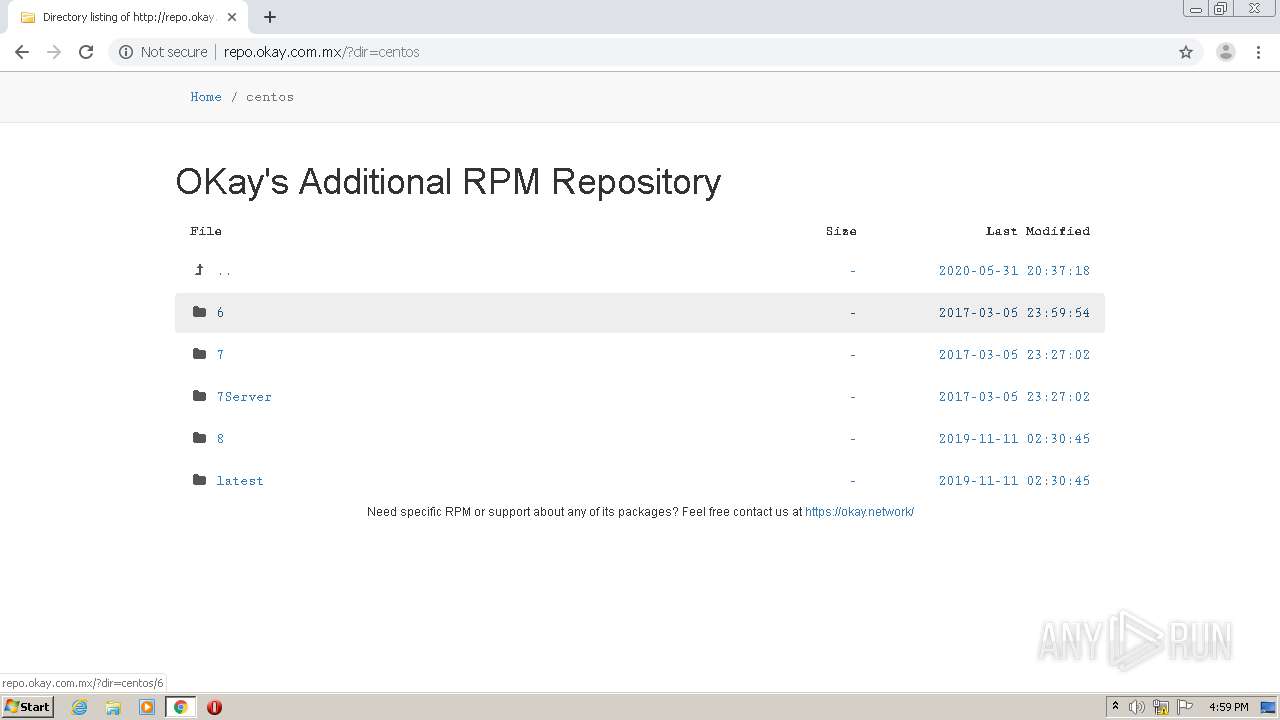Click the latest row's date 2019-11-11 02:30:45
This screenshot has width=1280, height=720.
(1014, 481)
